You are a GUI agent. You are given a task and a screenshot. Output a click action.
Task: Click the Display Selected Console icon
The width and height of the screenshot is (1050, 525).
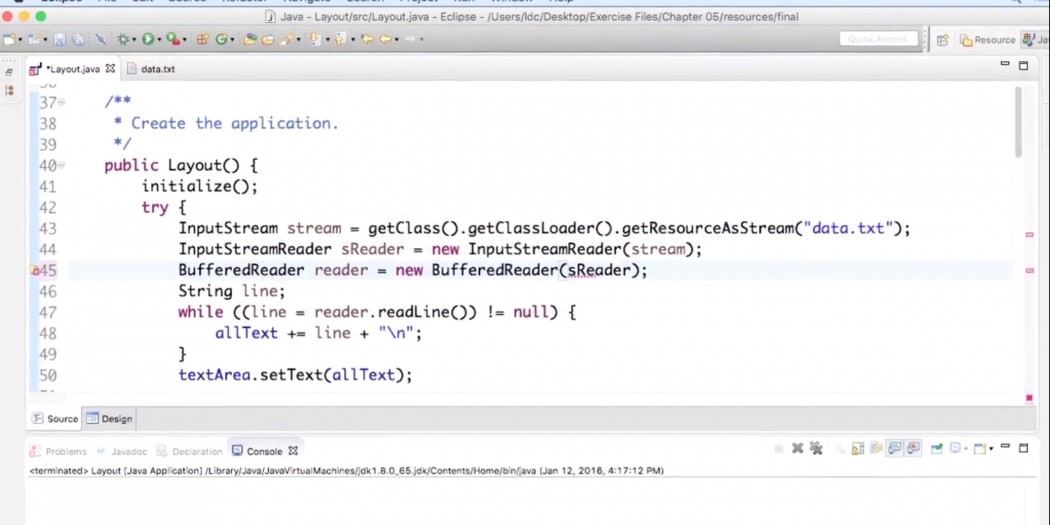[x=955, y=448]
